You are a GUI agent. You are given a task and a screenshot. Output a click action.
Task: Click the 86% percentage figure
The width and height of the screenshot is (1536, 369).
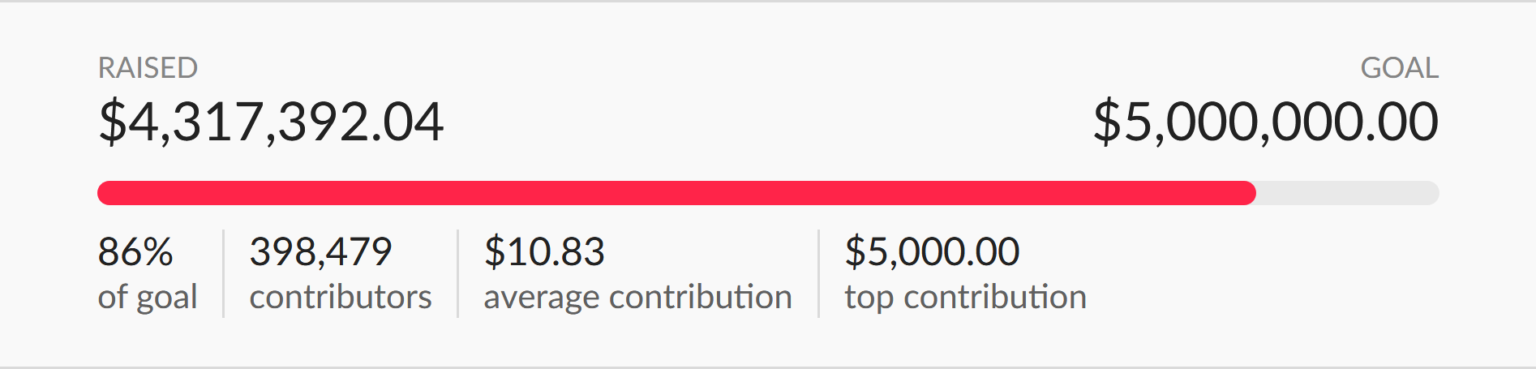(x=135, y=252)
